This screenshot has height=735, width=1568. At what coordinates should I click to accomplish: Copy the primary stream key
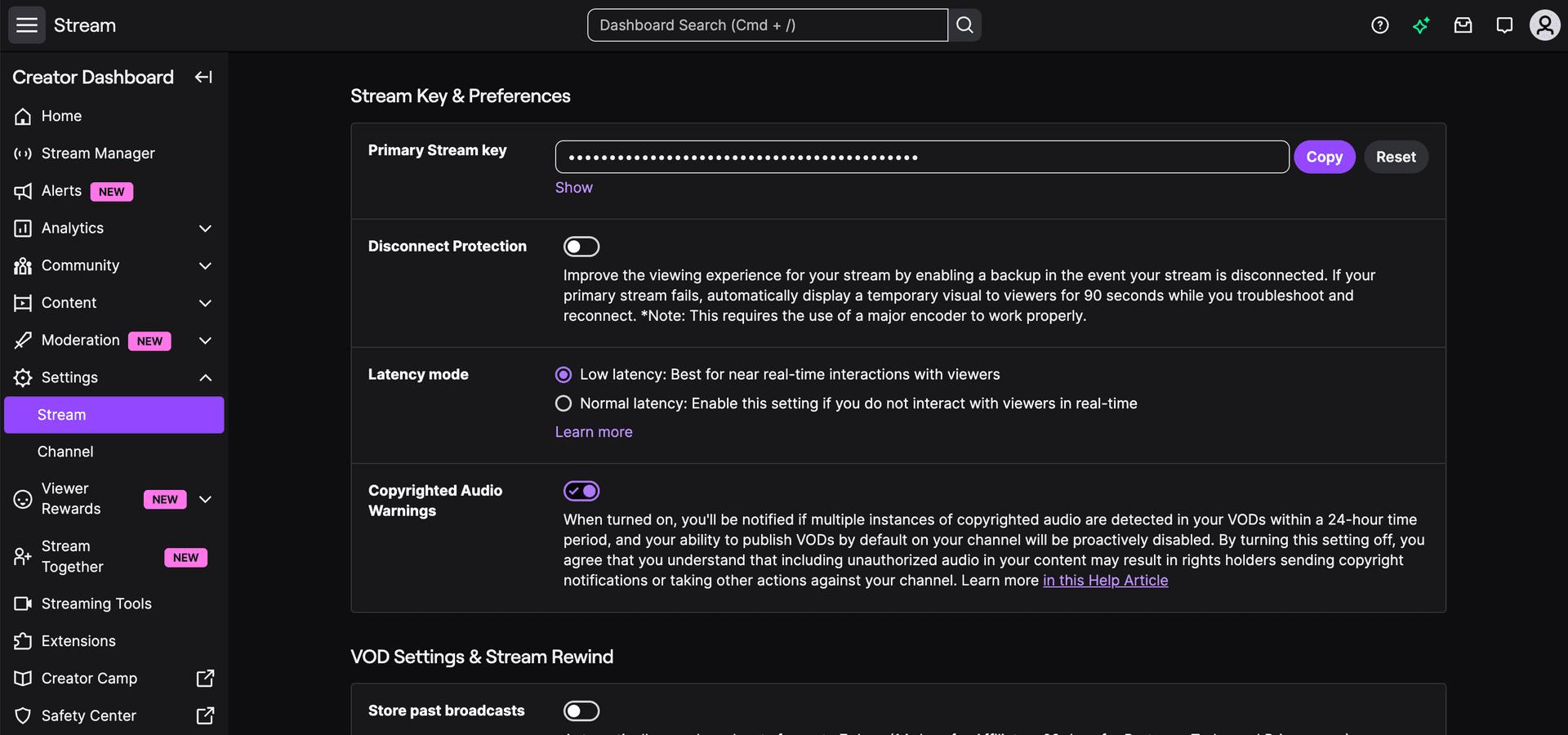pyautogui.click(x=1324, y=157)
